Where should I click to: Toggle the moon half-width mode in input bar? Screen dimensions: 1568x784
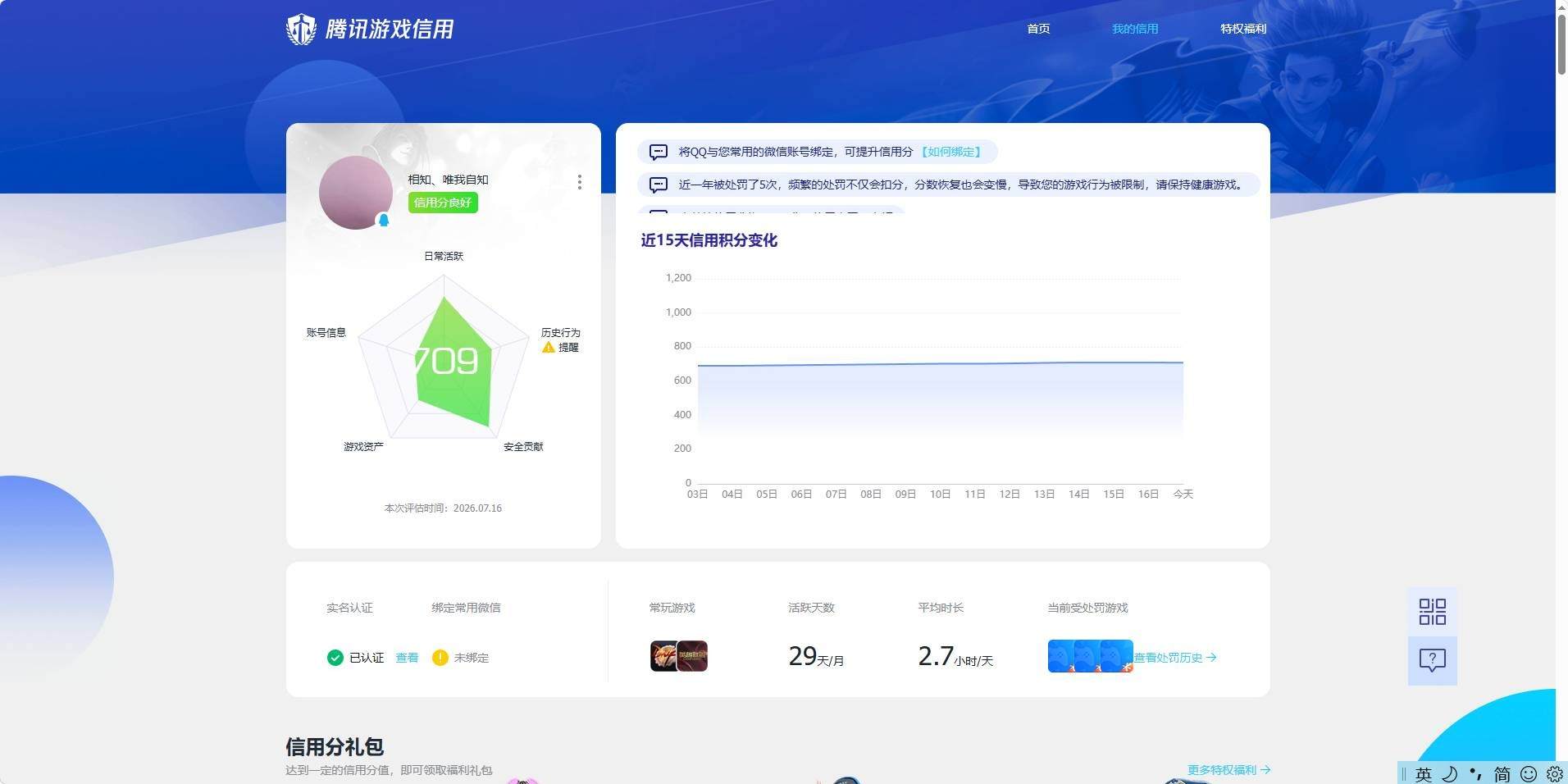pyautogui.click(x=1450, y=774)
